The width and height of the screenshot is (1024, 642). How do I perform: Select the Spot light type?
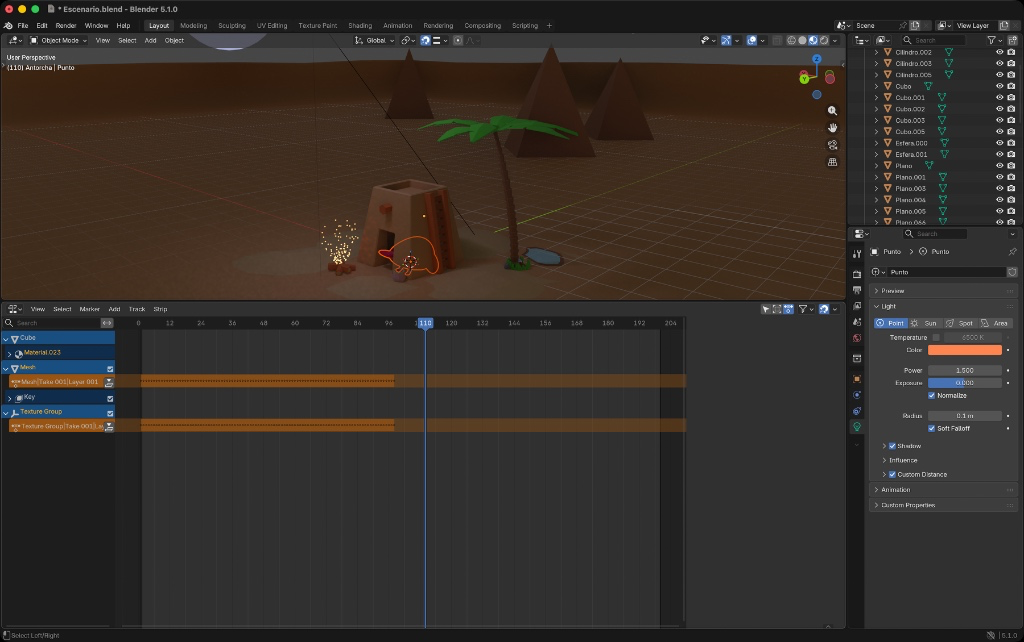[x=959, y=323]
